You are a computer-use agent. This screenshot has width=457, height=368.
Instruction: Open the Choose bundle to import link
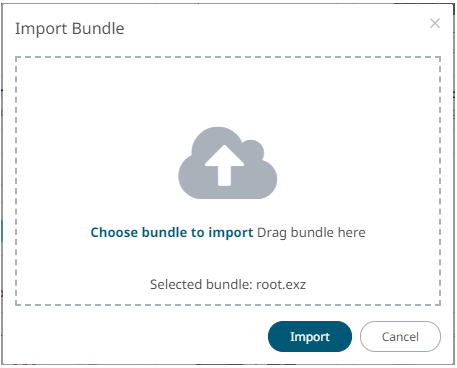click(x=172, y=232)
